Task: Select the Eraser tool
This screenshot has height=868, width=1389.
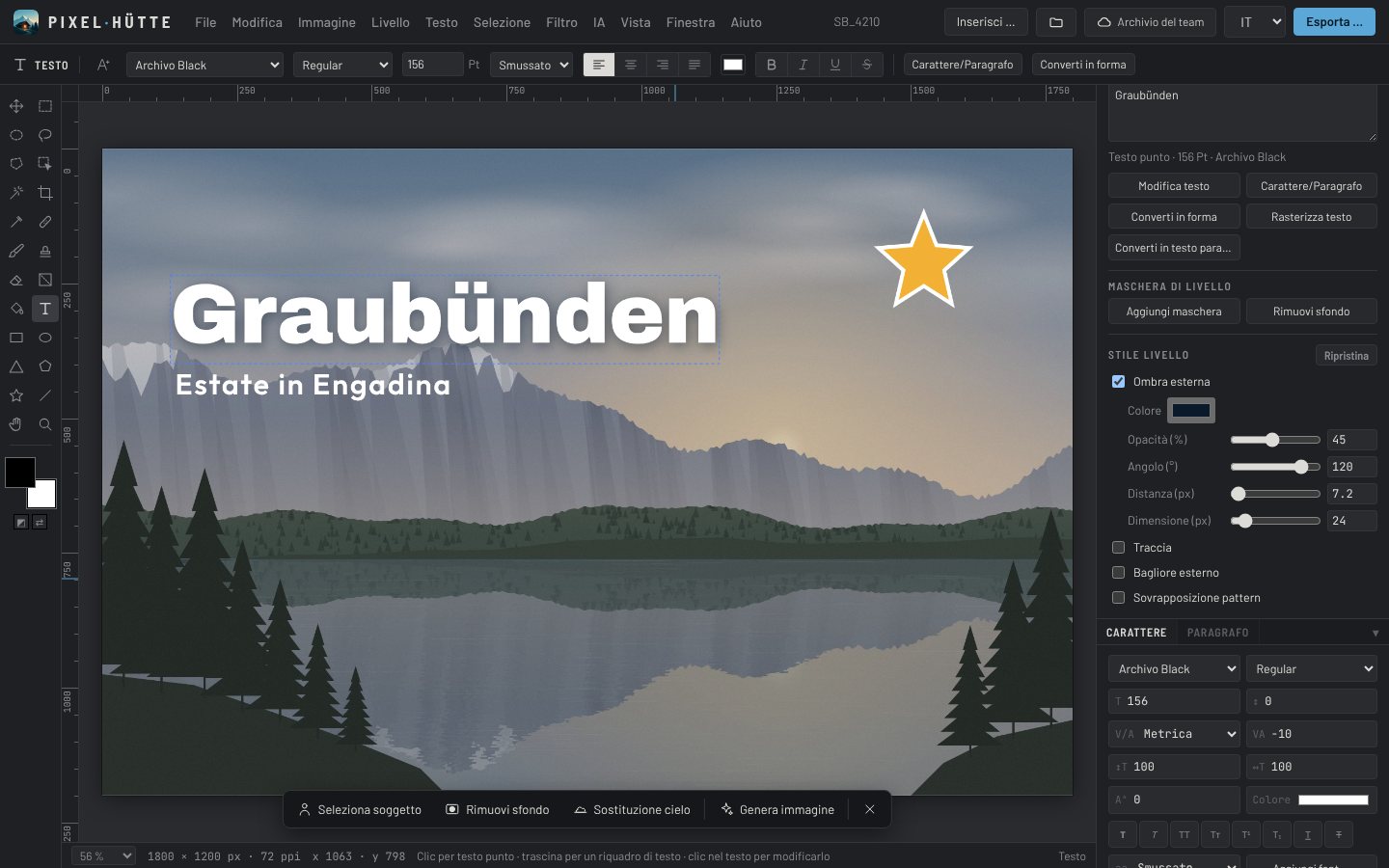Action: coord(16,280)
